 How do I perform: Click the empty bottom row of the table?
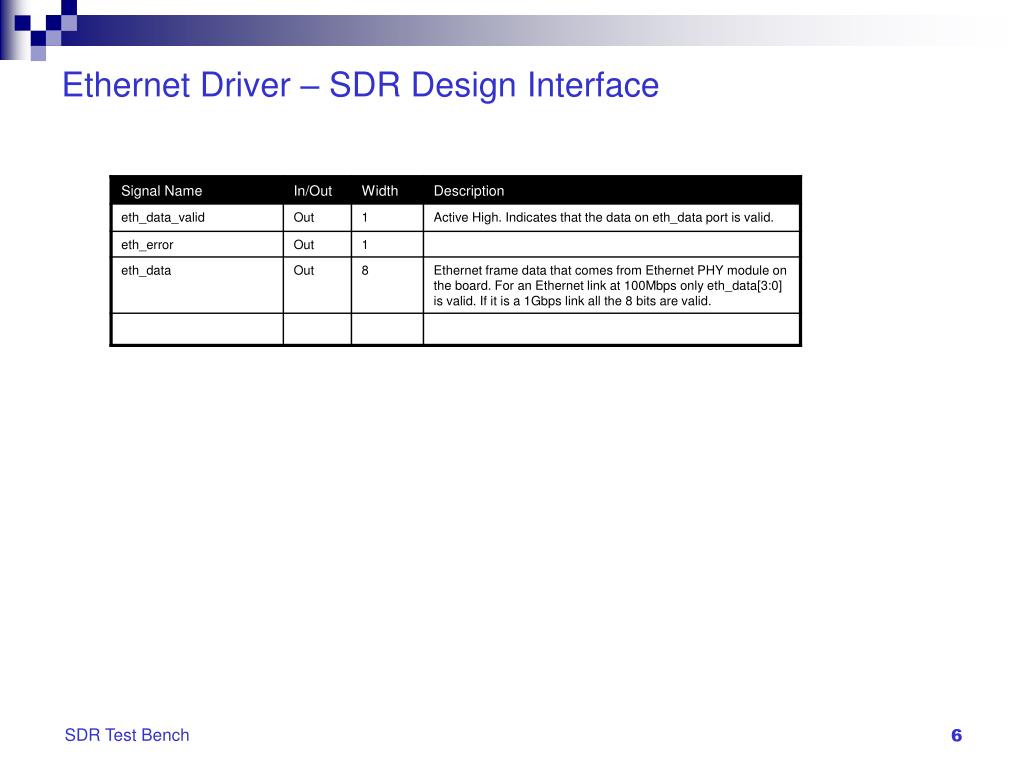(x=455, y=328)
